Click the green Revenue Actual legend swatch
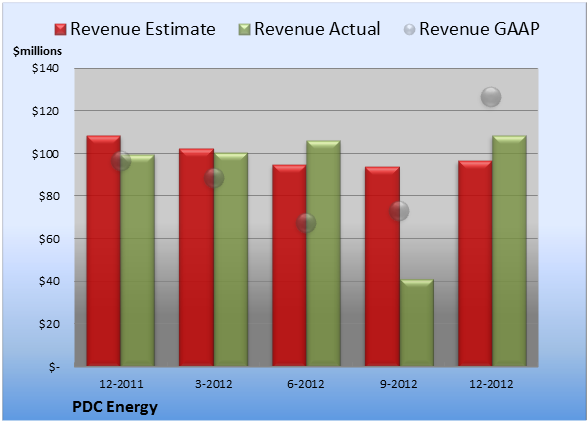Viewport: 588px width, 422px height. [x=244, y=30]
